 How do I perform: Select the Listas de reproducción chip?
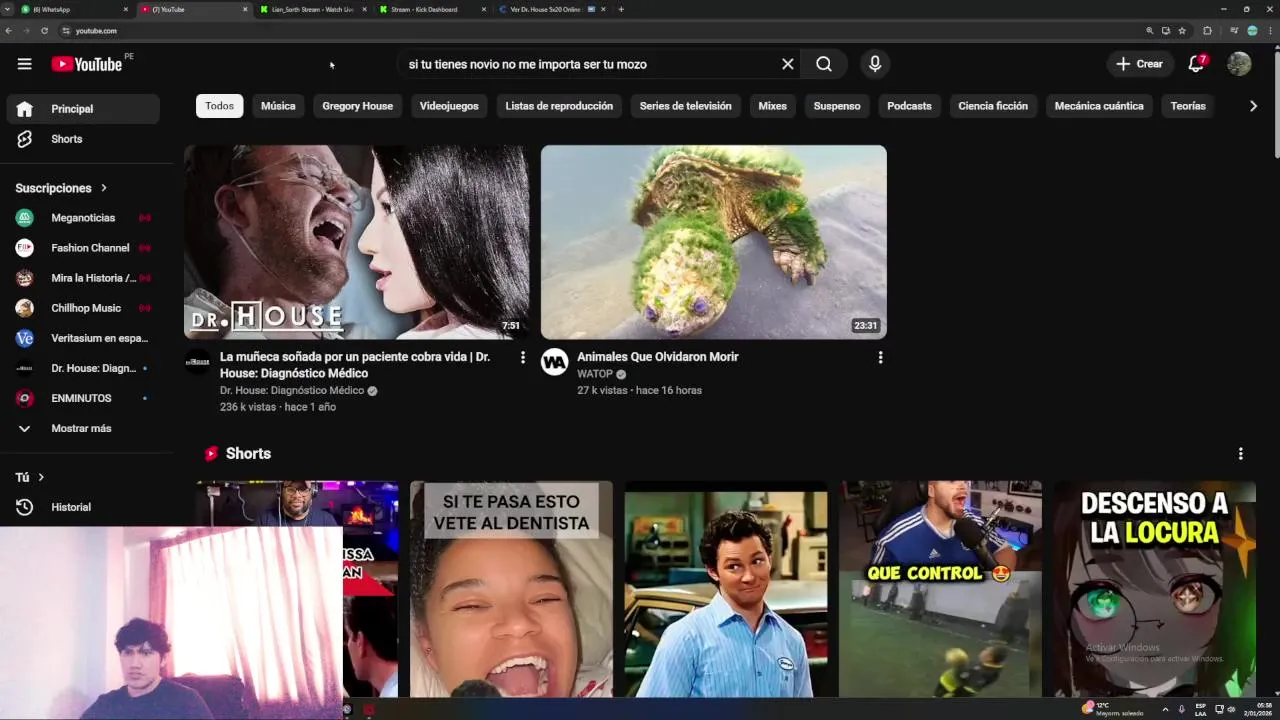pos(559,106)
